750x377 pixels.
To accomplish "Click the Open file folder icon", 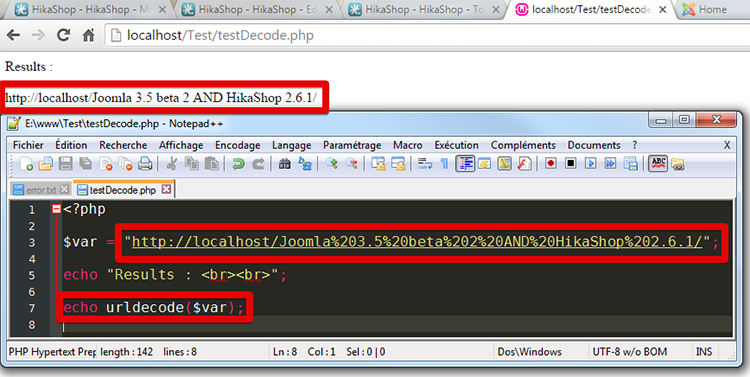I will click(x=45, y=164).
